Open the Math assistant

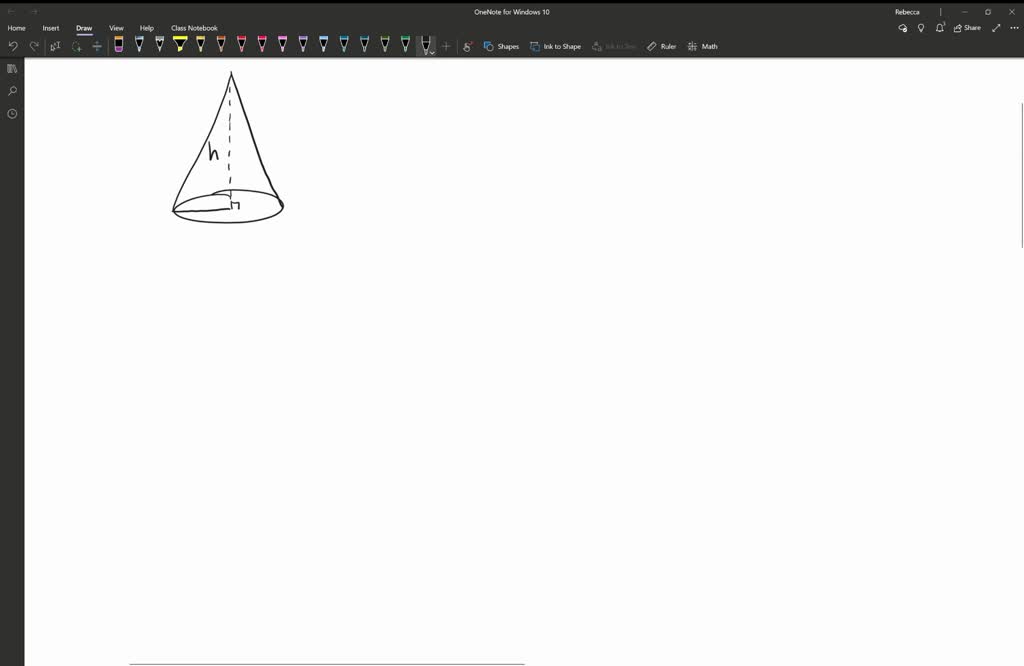703,46
